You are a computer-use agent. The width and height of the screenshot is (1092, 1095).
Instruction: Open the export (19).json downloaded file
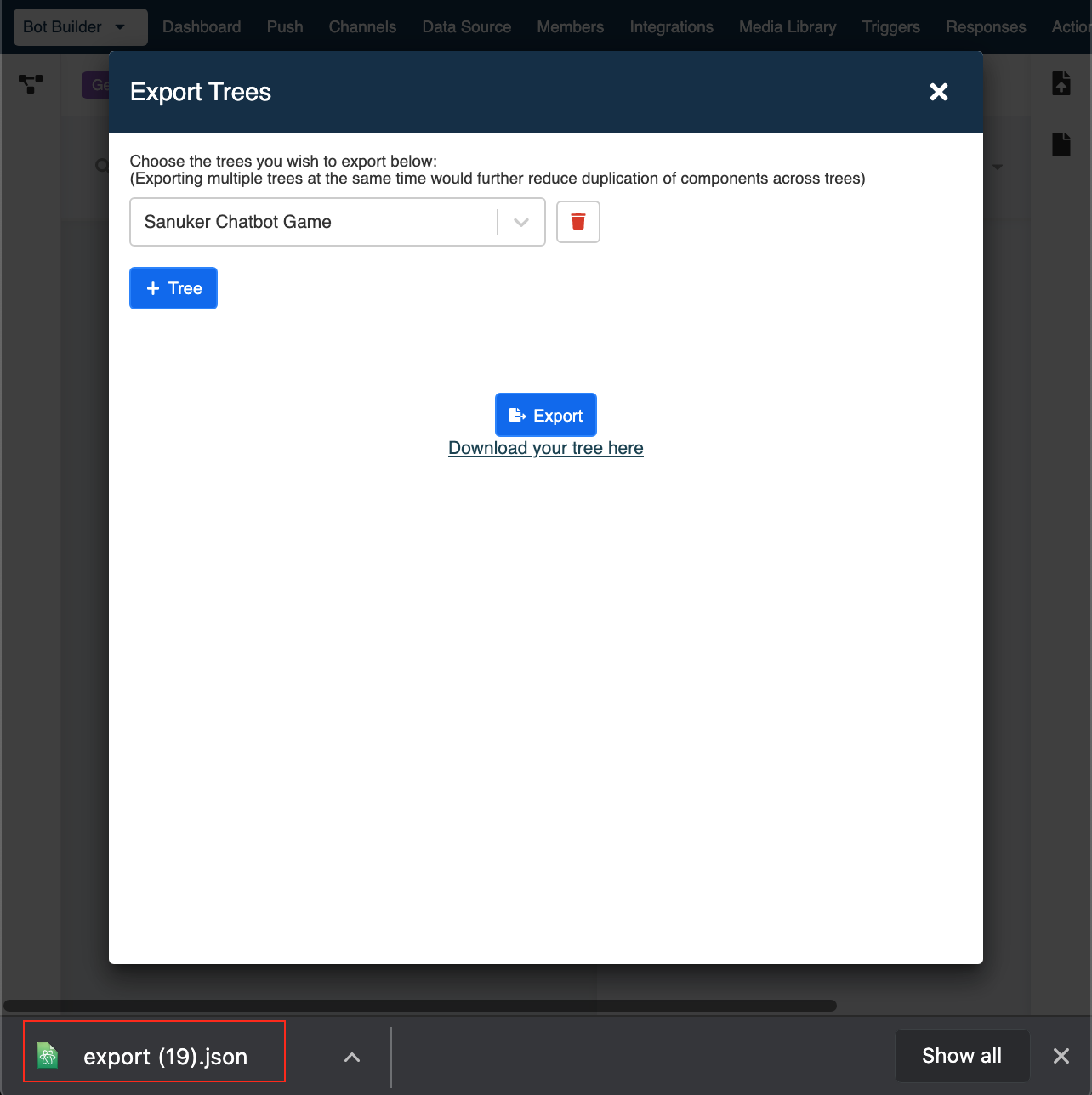coord(154,1056)
